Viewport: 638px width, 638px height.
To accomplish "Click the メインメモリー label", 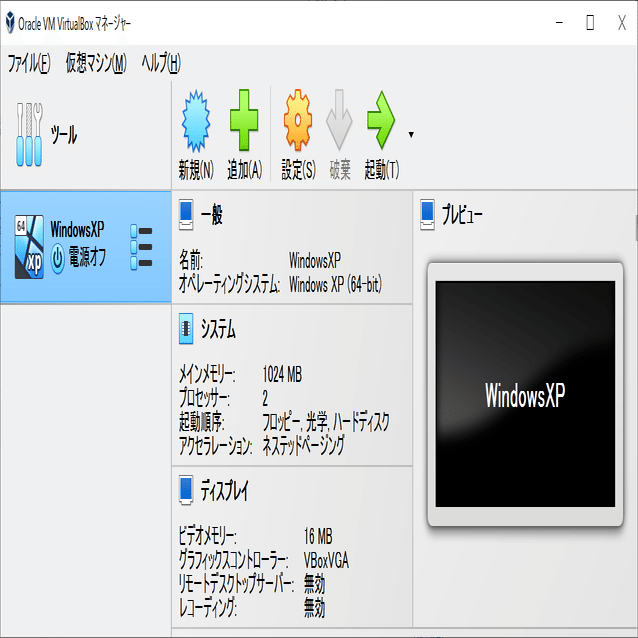I will point(207,374).
